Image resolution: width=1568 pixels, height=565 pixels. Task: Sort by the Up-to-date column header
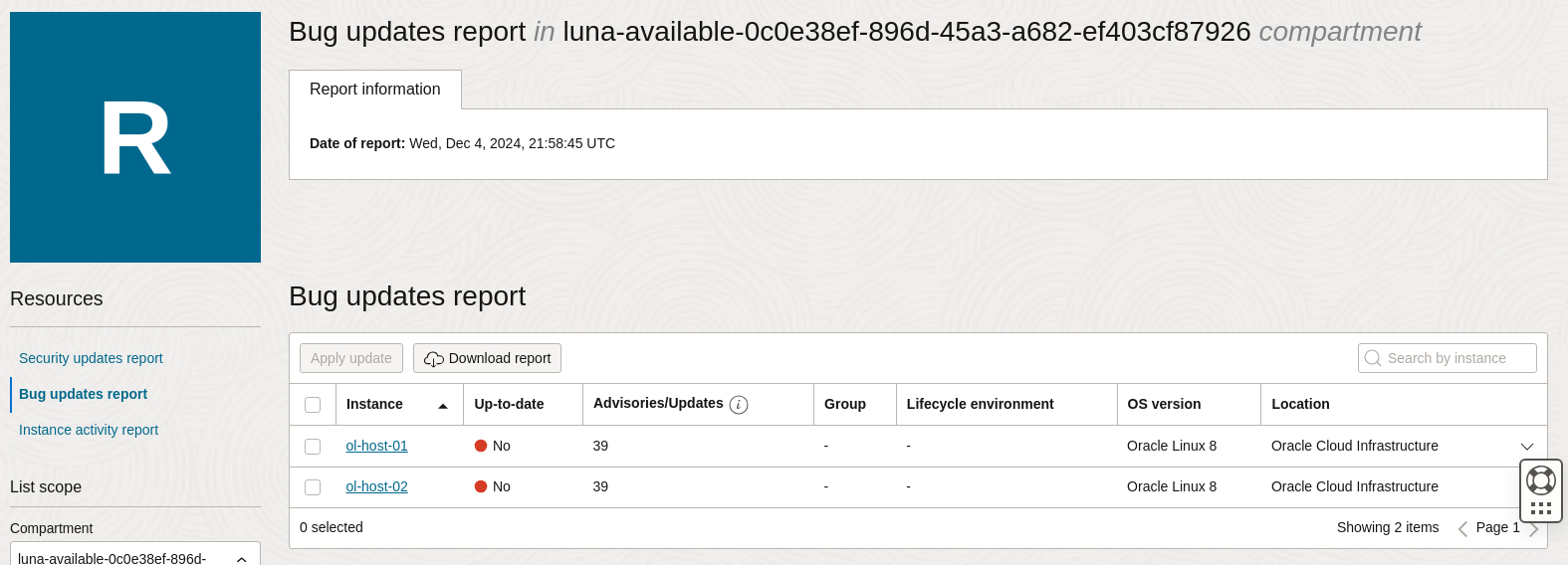tap(509, 404)
